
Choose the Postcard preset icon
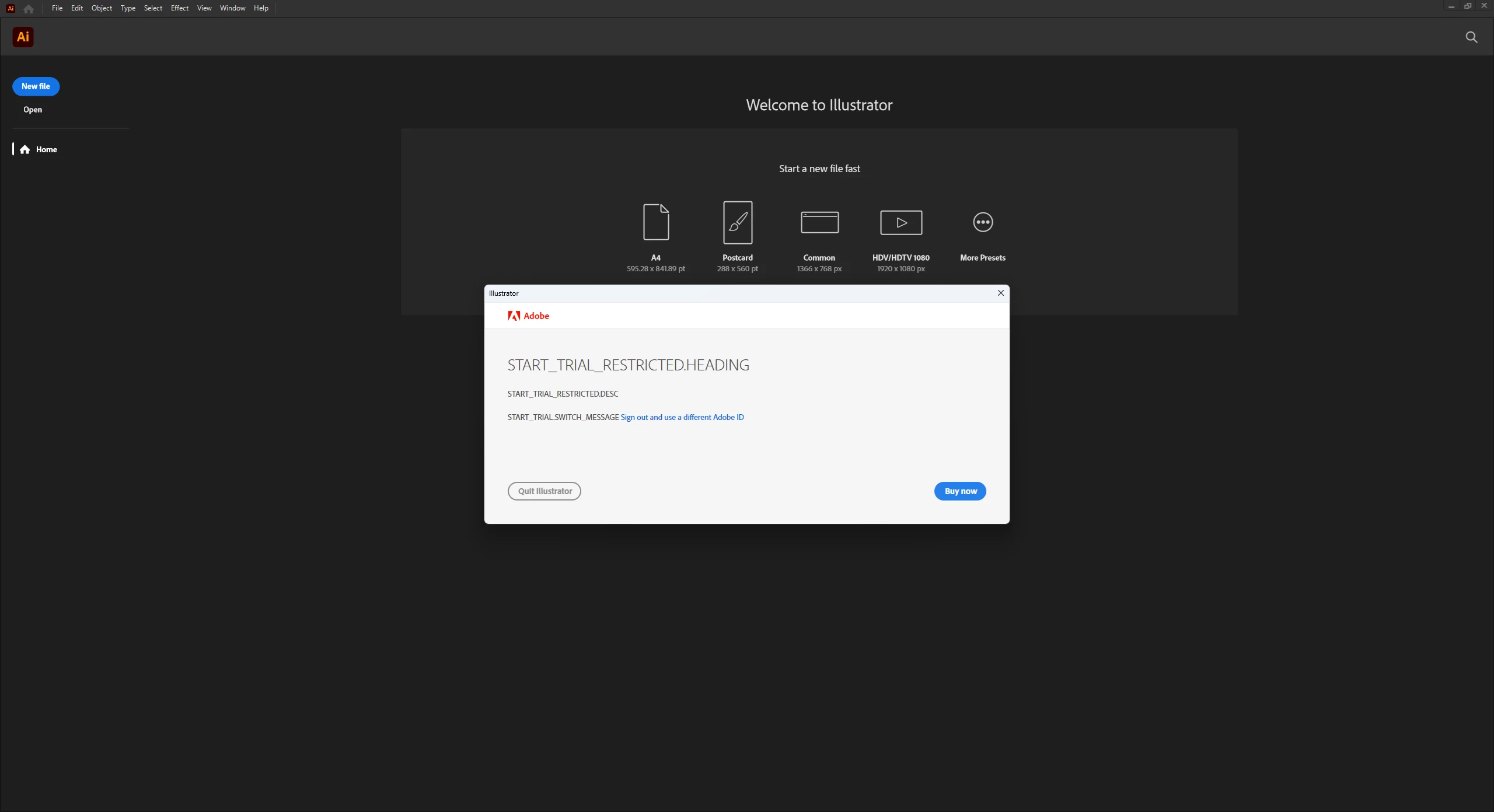pos(738,222)
